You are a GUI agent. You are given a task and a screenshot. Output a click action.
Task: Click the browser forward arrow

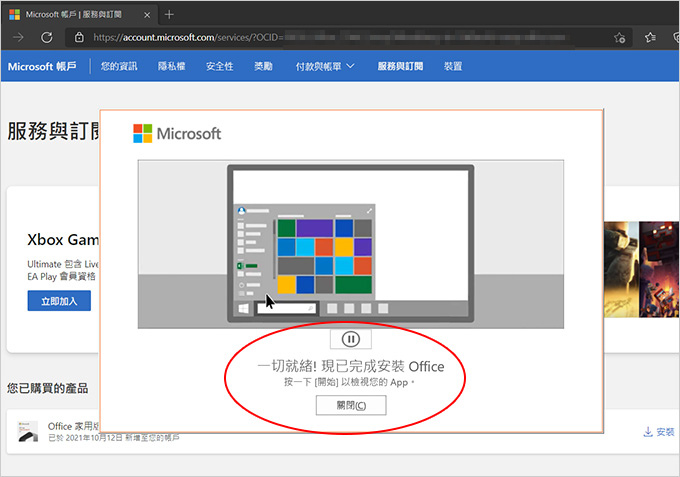pos(18,38)
